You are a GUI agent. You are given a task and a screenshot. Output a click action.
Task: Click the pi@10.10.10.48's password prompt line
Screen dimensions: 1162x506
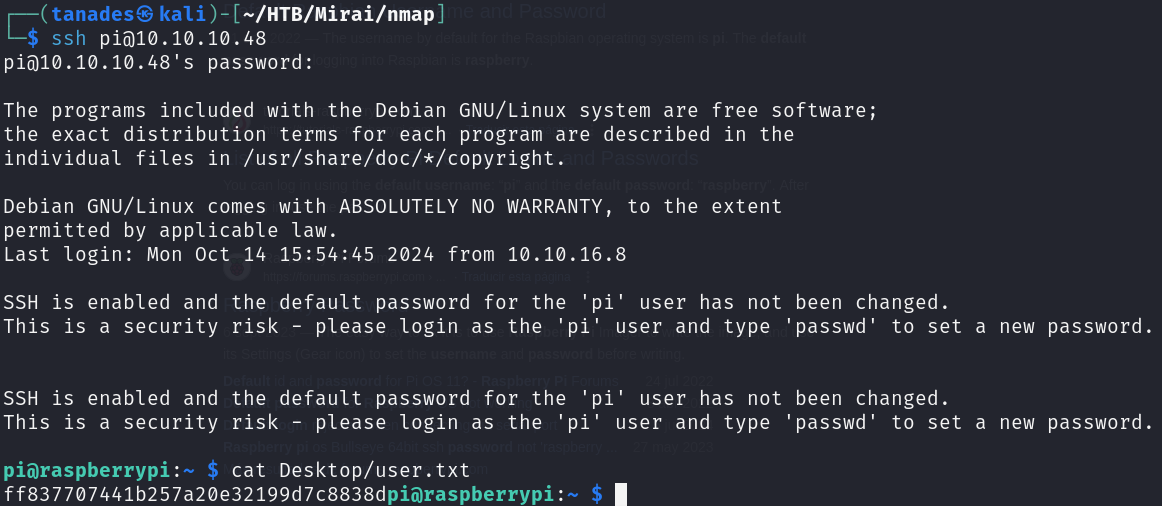tap(159, 63)
